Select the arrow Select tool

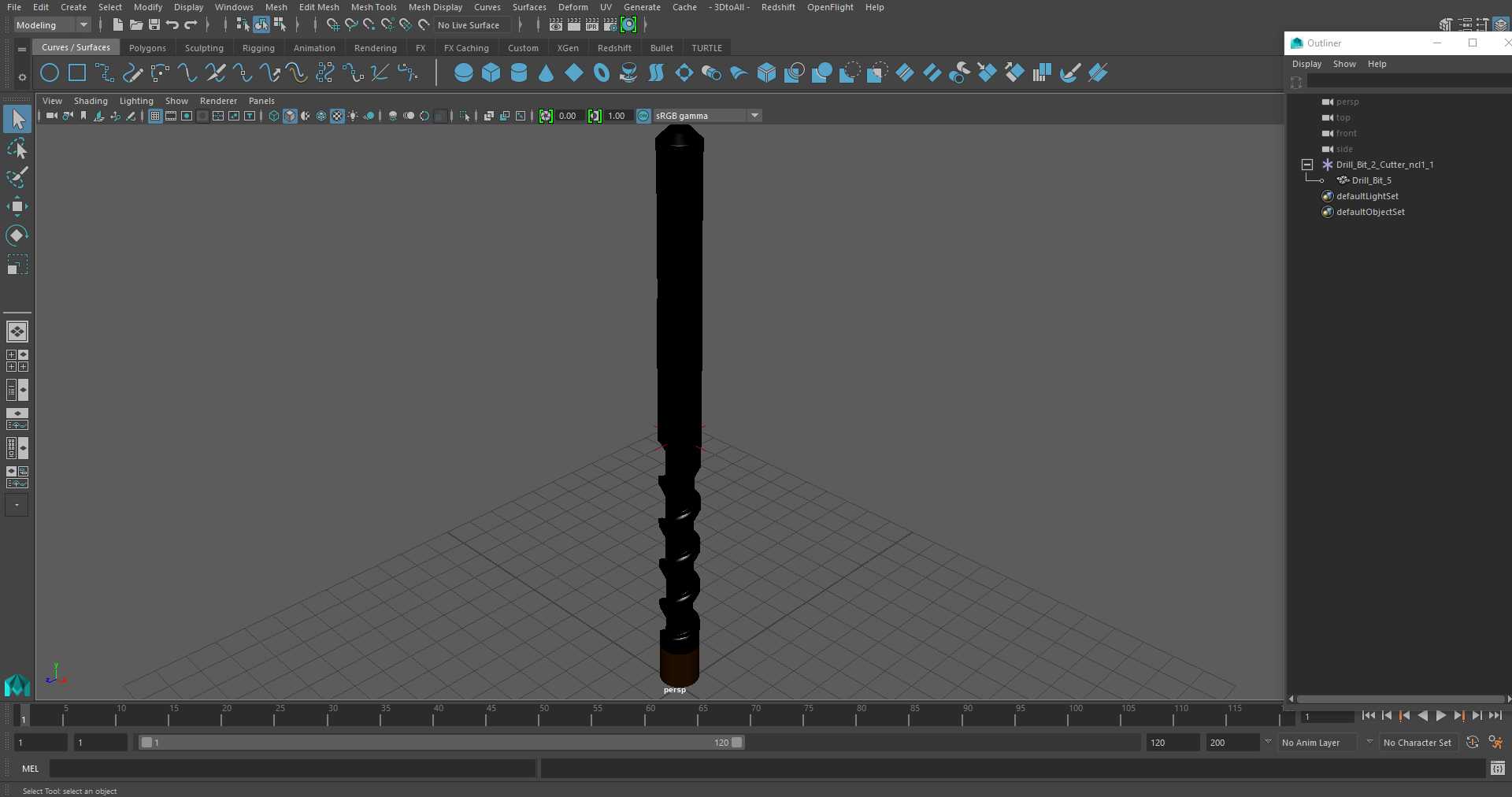click(x=17, y=119)
